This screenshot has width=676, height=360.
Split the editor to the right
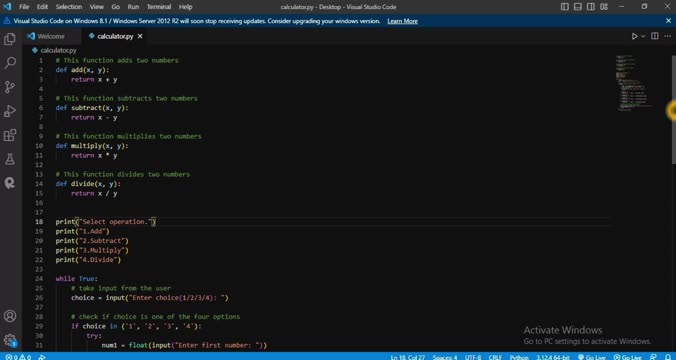coord(655,36)
